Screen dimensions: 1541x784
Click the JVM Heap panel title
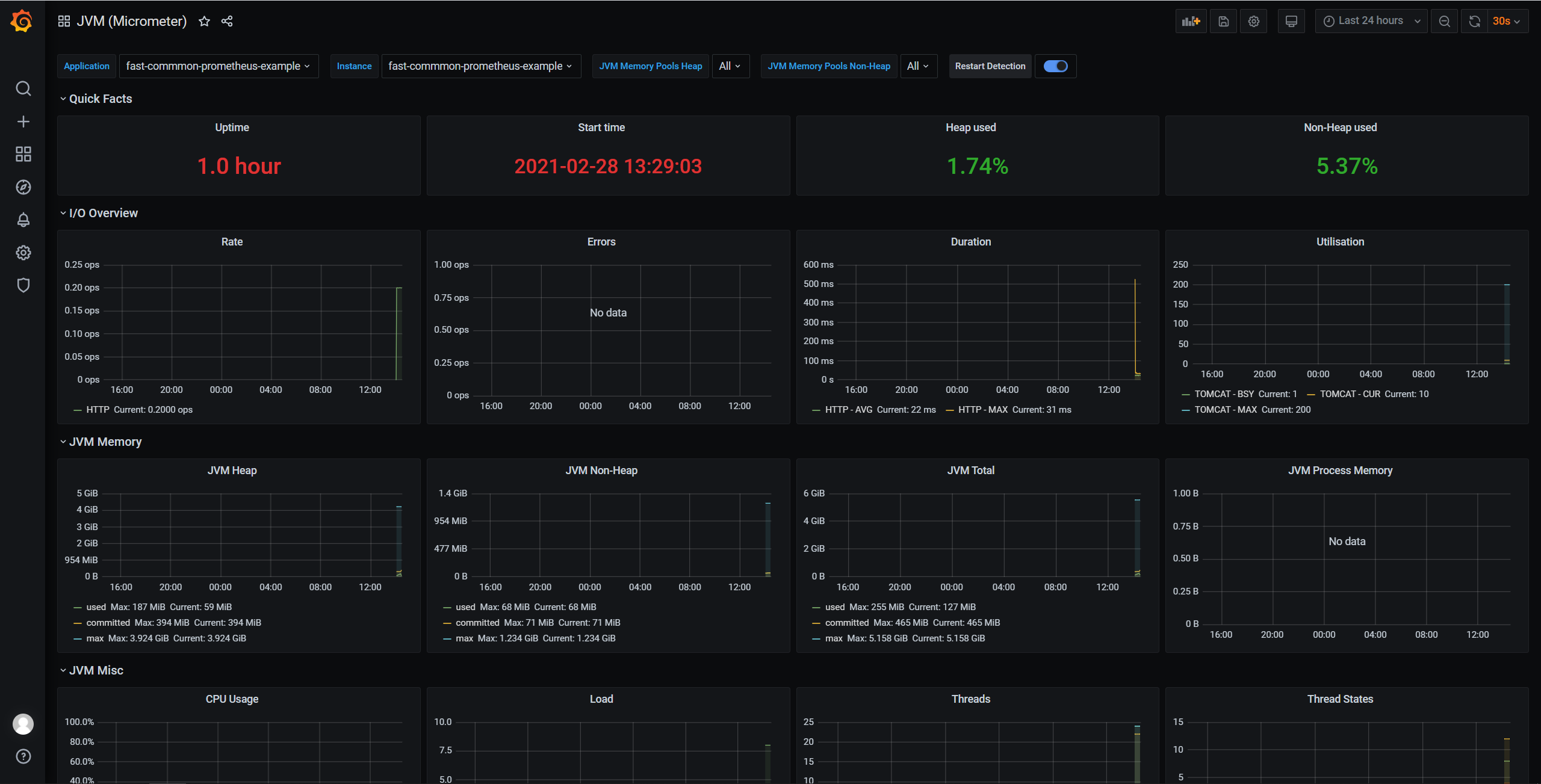(232, 471)
